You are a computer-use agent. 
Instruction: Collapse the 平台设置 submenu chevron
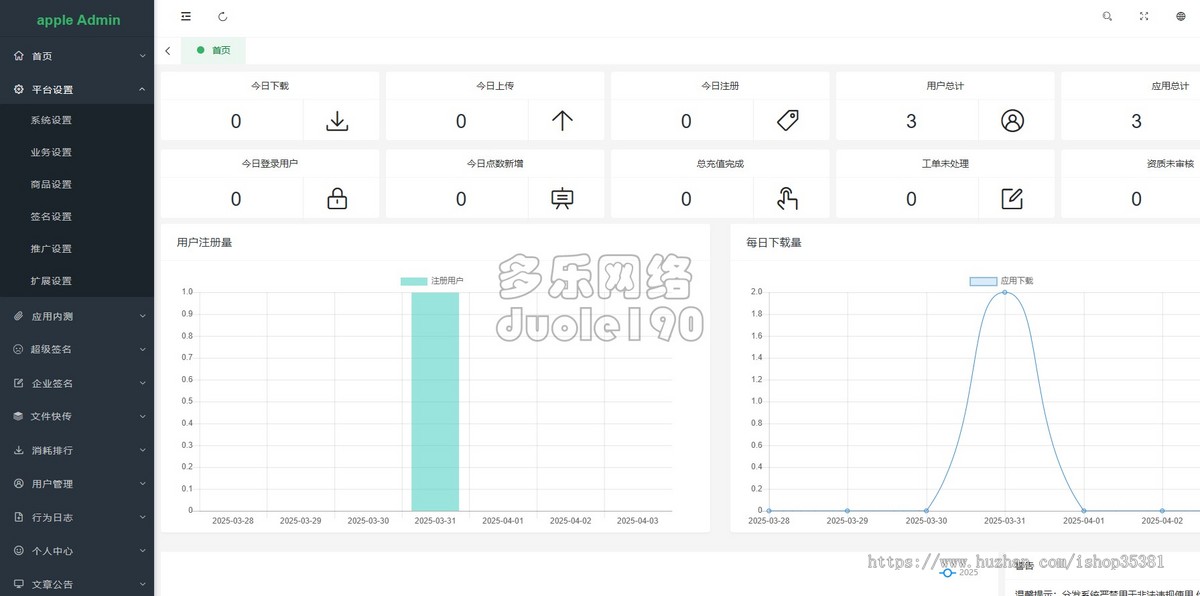142,89
